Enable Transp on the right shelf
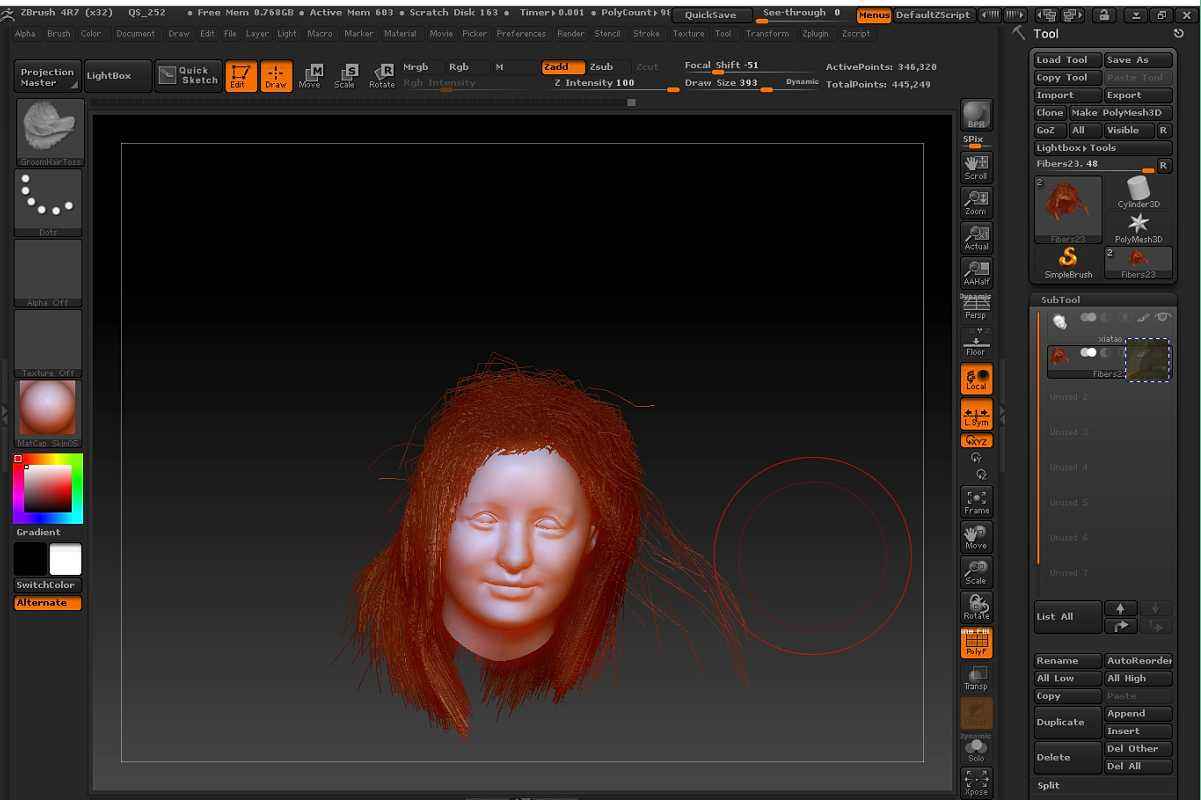Viewport: 1201px width, 800px height. (x=976, y=677)
